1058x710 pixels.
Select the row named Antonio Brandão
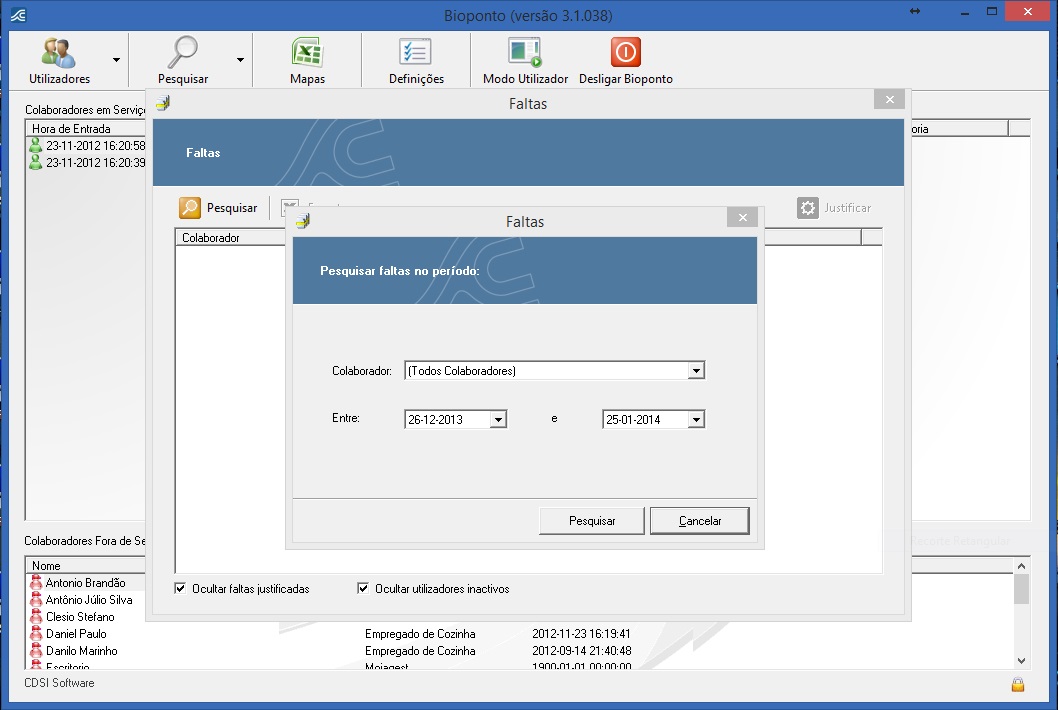point(85,582)
